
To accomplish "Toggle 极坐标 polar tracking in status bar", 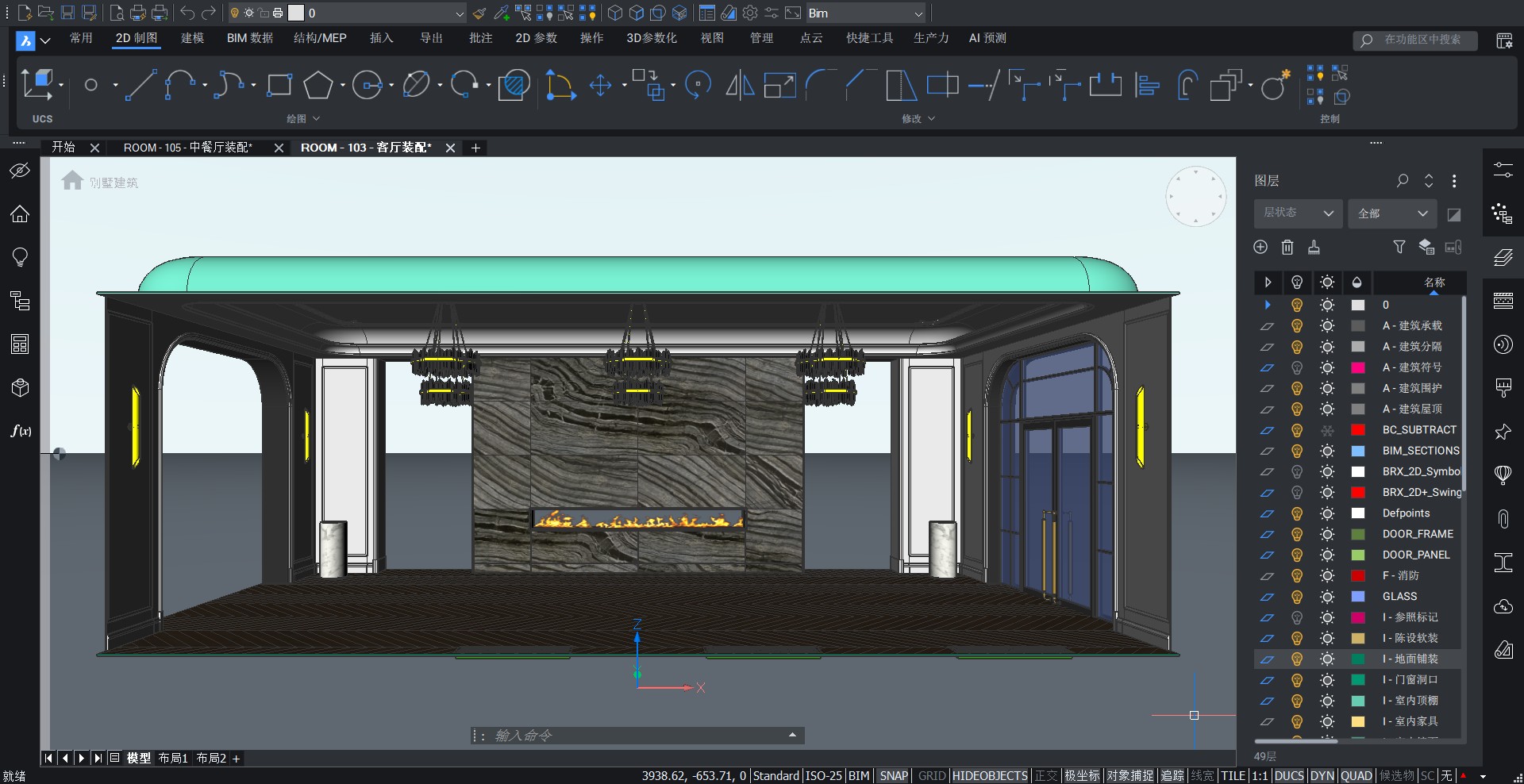I will tap(1083, 775).
